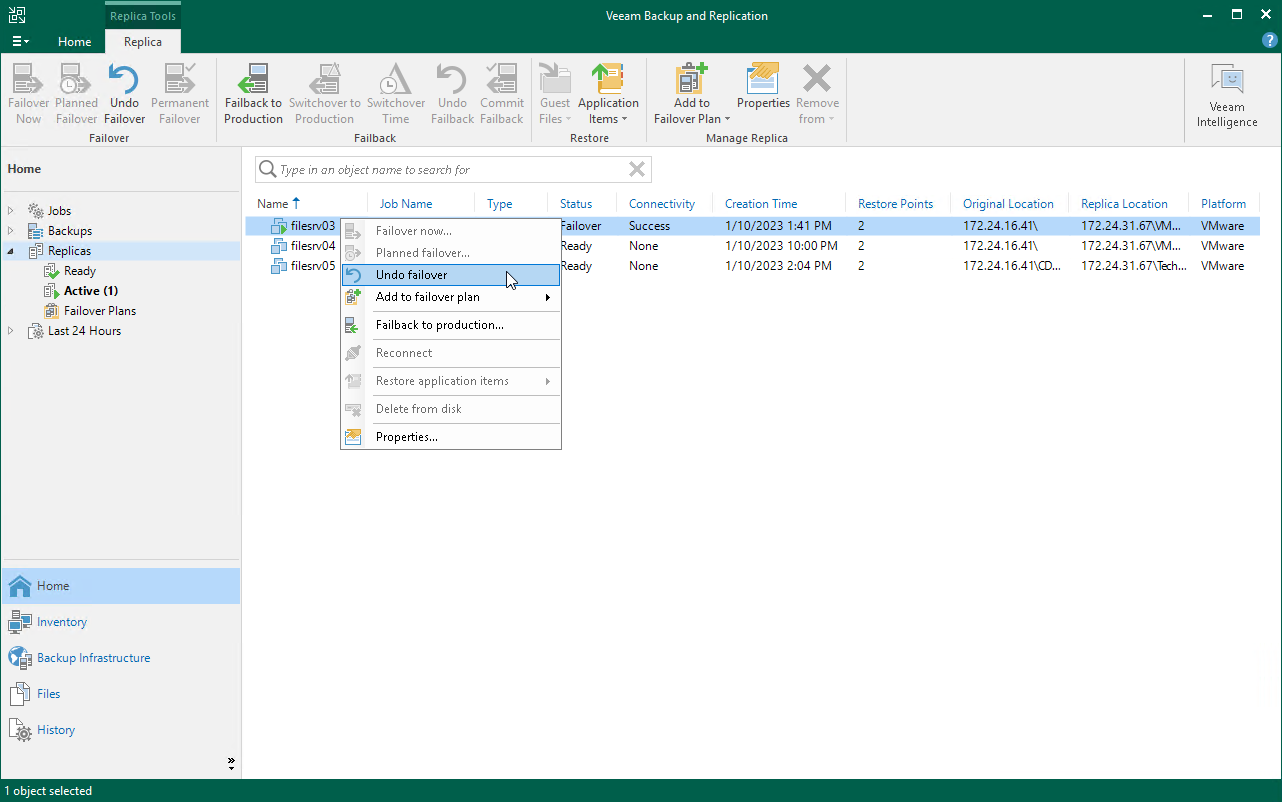The image size is (1282, 802).
Task: Sort by the Connectivity column header
Action: (x=664, y=204)
